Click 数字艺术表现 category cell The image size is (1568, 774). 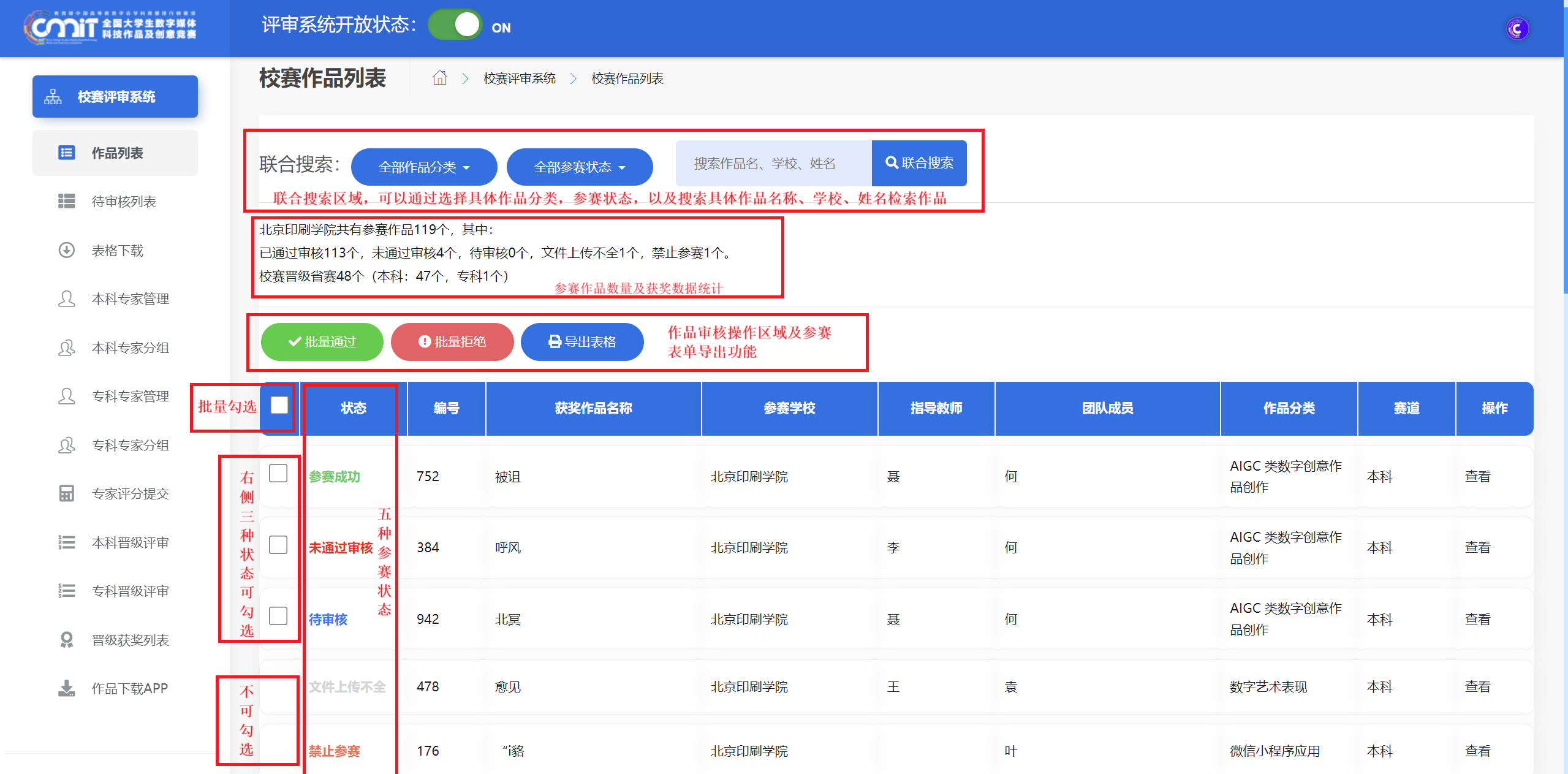1268,686
